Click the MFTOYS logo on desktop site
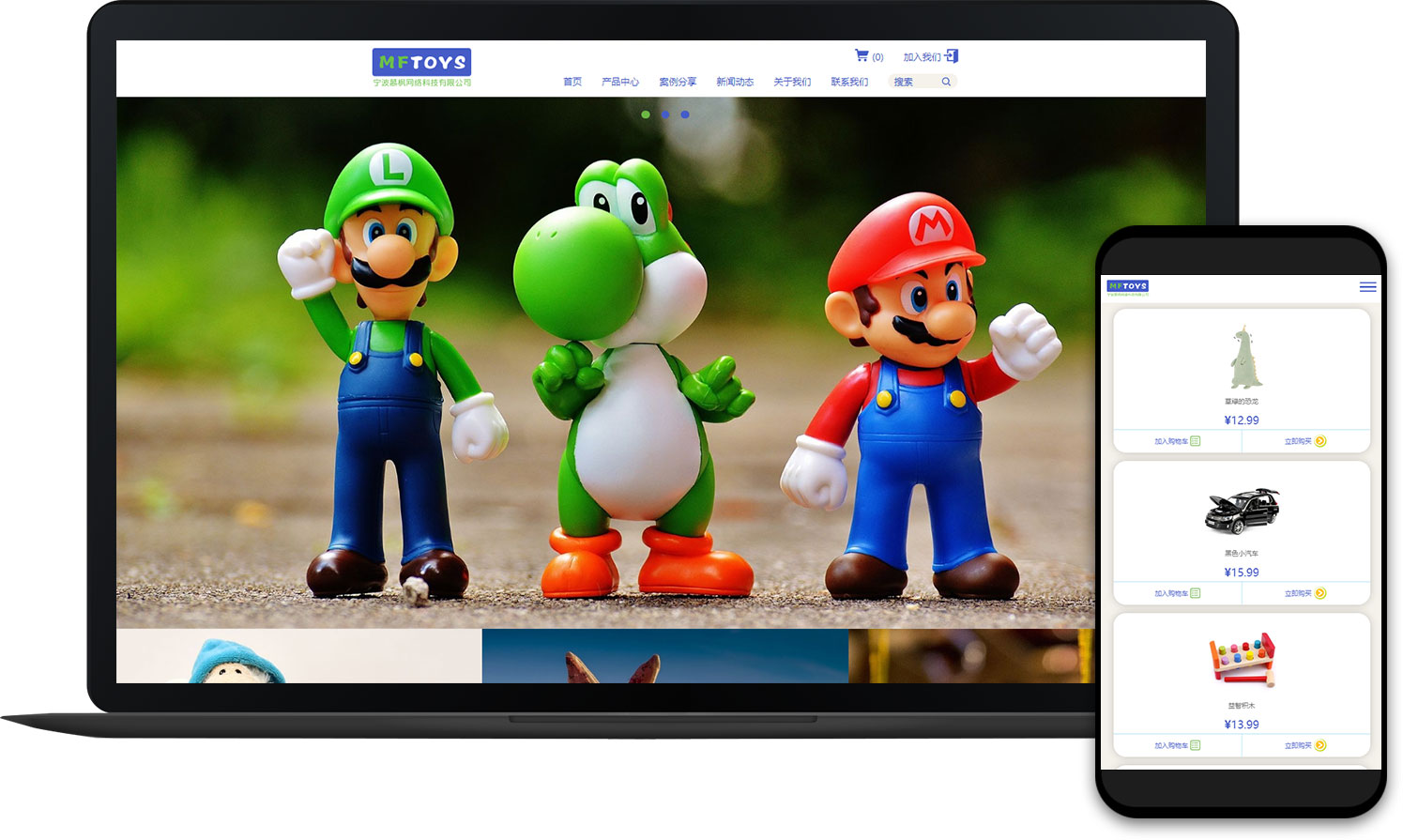 pyautogui.click(x=421, y=63)
